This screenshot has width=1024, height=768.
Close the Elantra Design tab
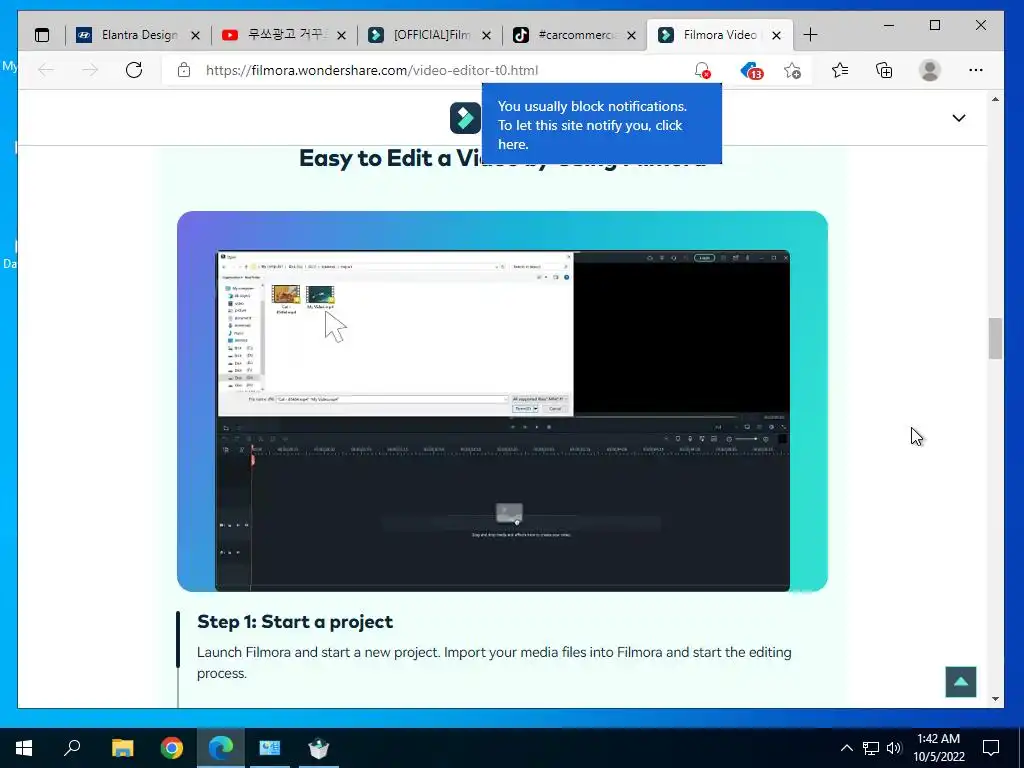coord(195,36)
